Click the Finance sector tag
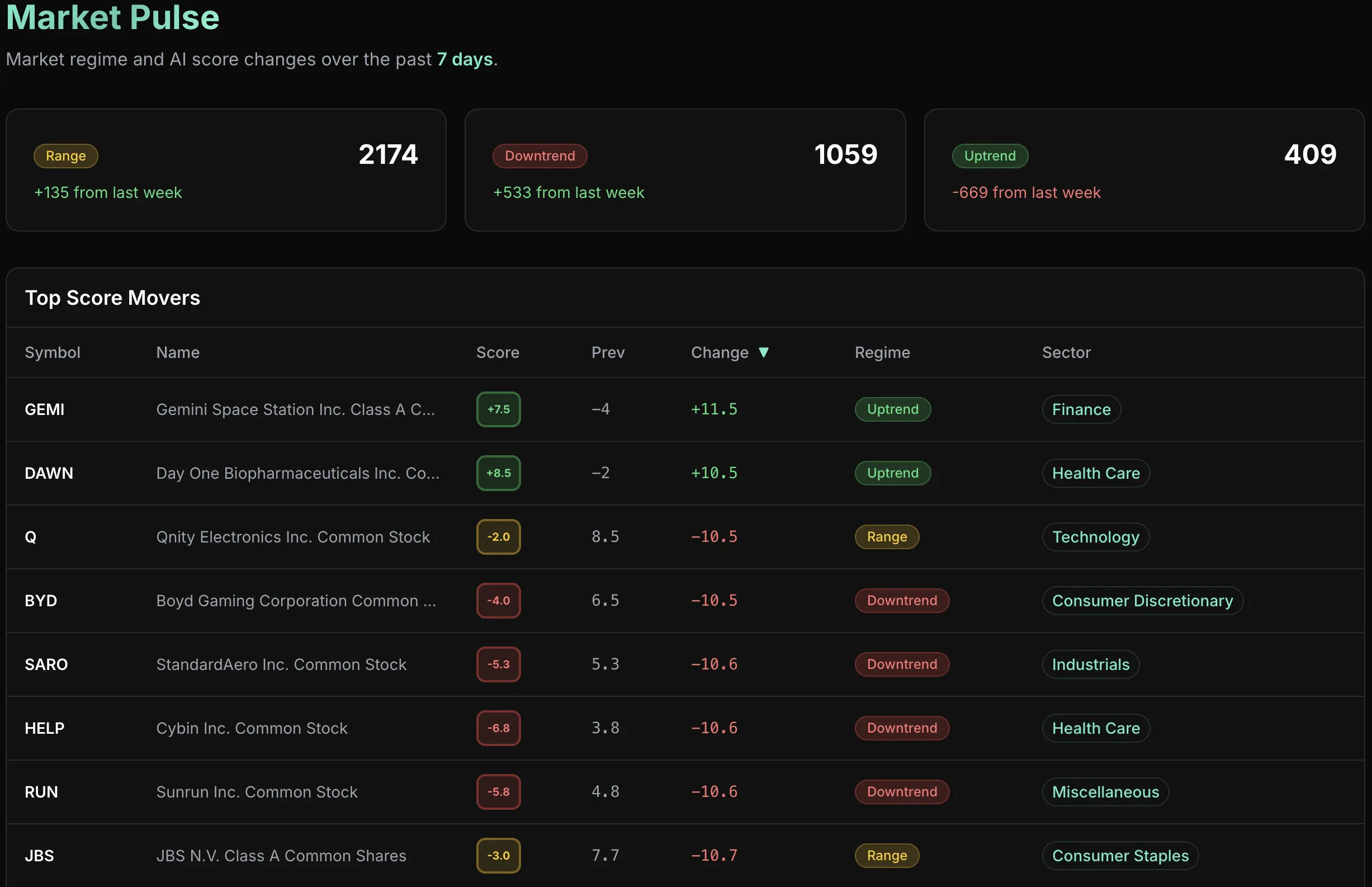The height and width of the screenshot is (887, 1372). [x=1081, y=409]
